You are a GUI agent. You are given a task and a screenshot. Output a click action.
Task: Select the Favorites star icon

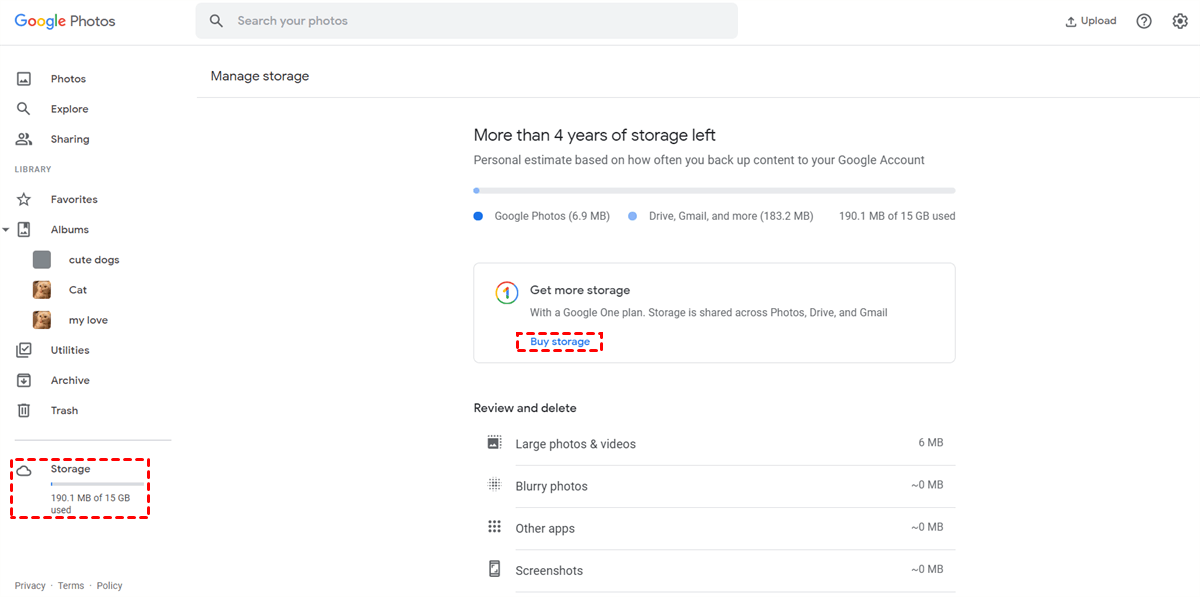point(24,199)
